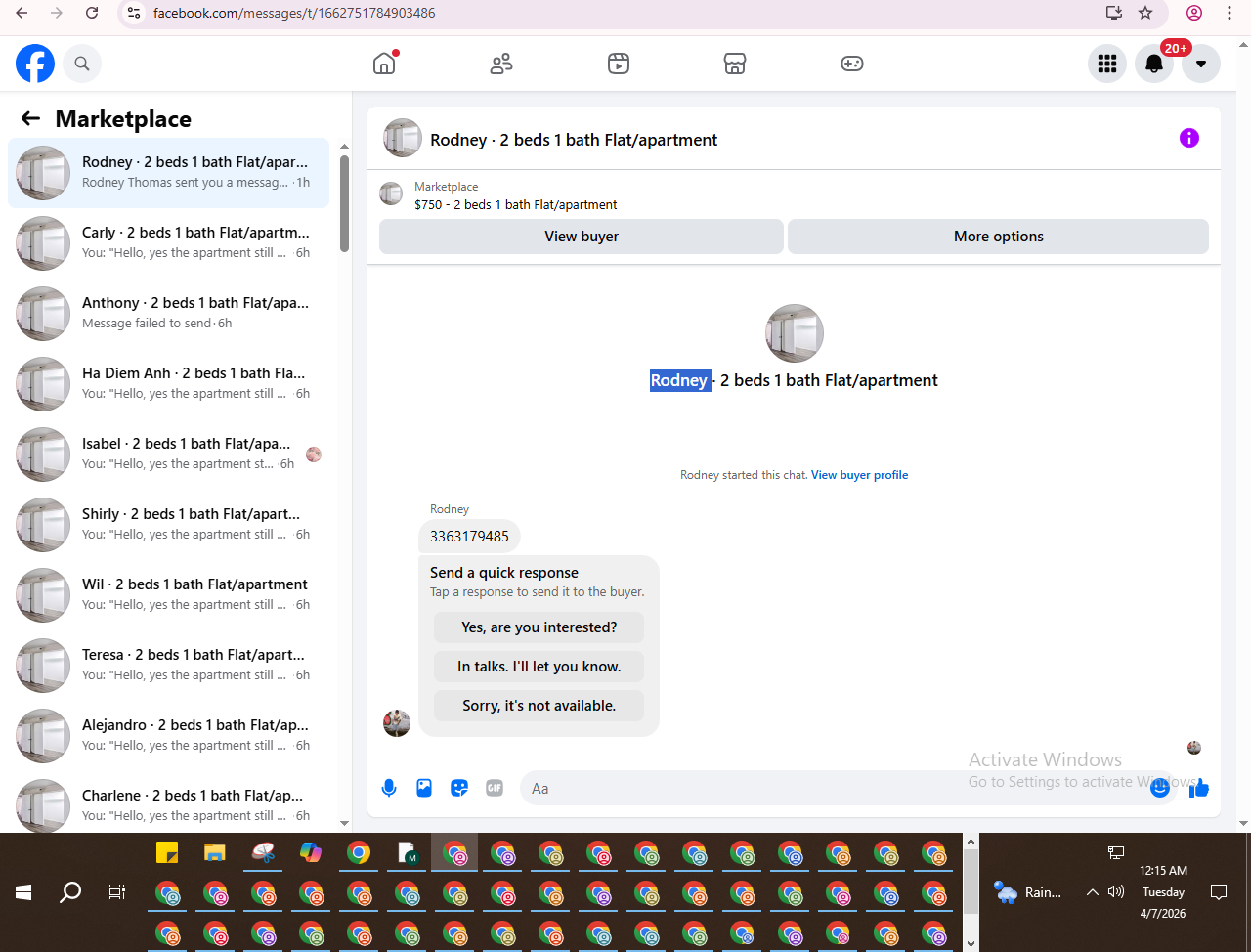This screenshot has height=952, width=1251.
Task: Open the Windows notification center
Action: coord(1219,891)
